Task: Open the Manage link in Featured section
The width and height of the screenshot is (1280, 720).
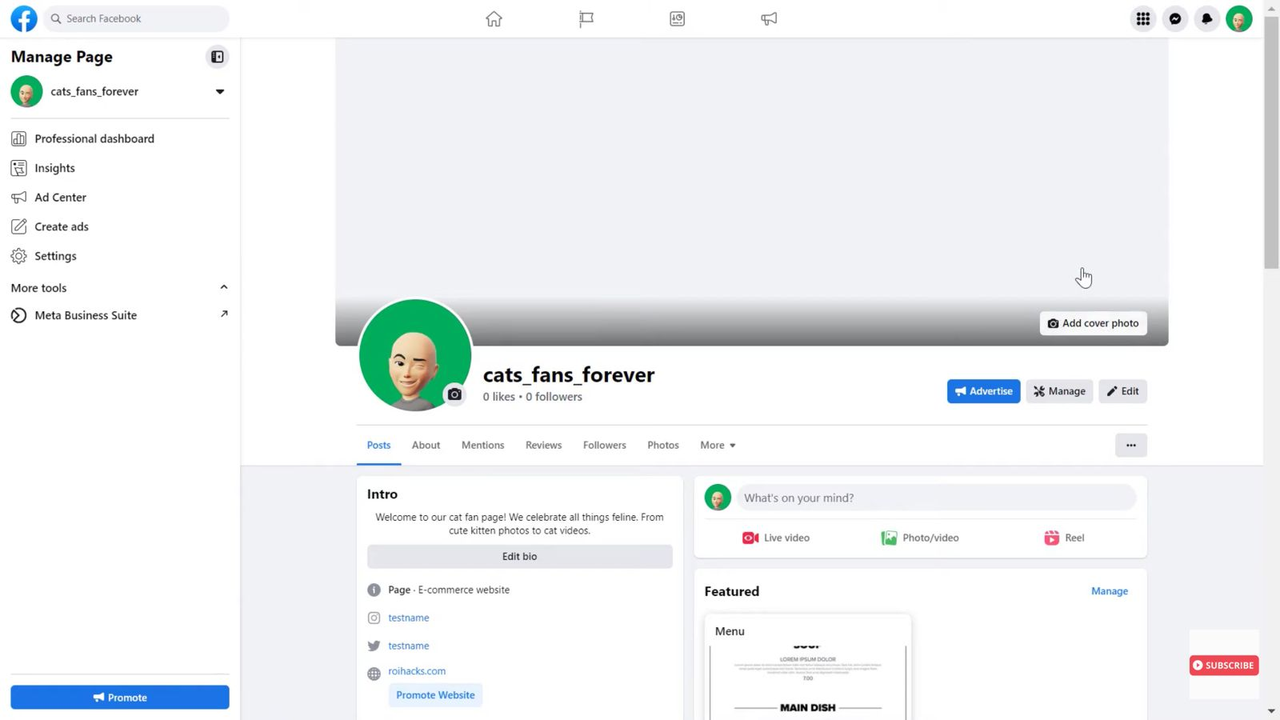Action: click(1110, 591)
